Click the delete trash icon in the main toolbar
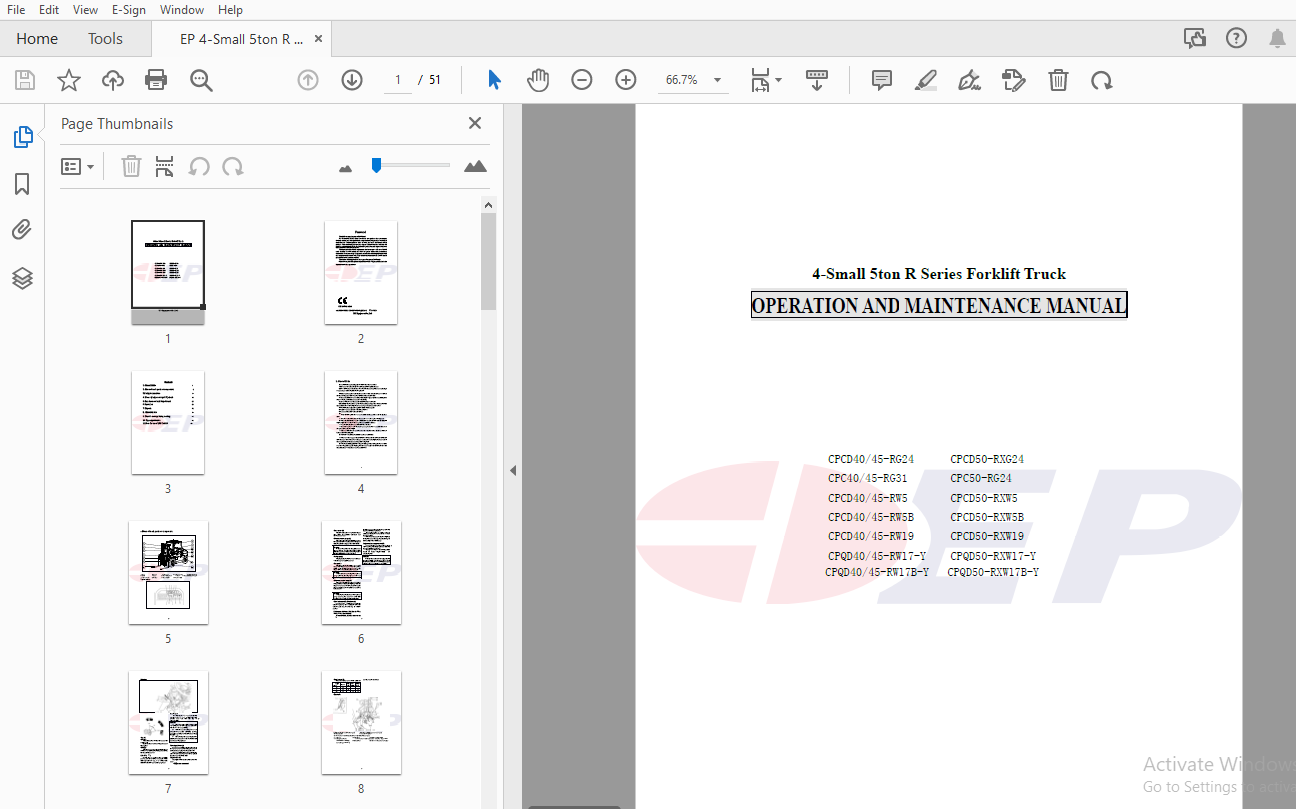The height and width of the screenshot is (809, 1296). click(1058, 80)
